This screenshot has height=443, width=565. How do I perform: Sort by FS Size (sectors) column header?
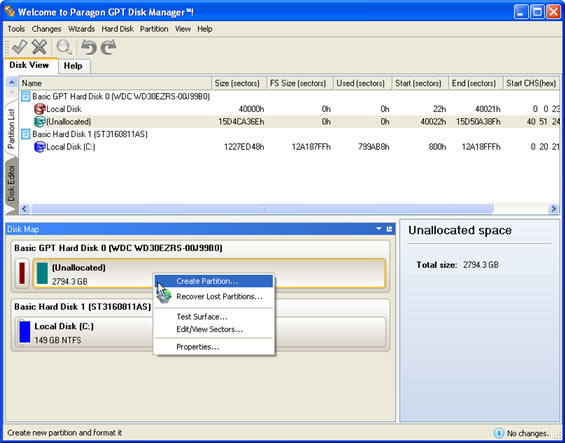(300, 83)
